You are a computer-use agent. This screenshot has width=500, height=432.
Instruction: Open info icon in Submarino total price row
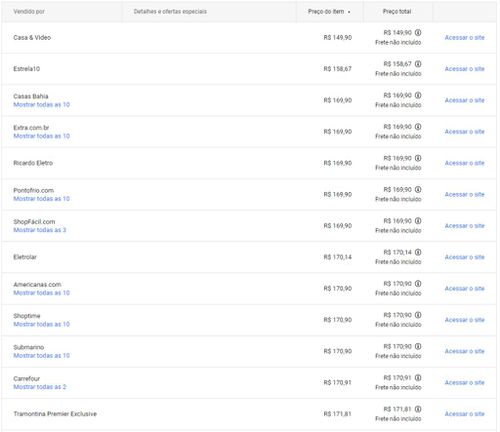pyautogui.click(x=418, y=346)
